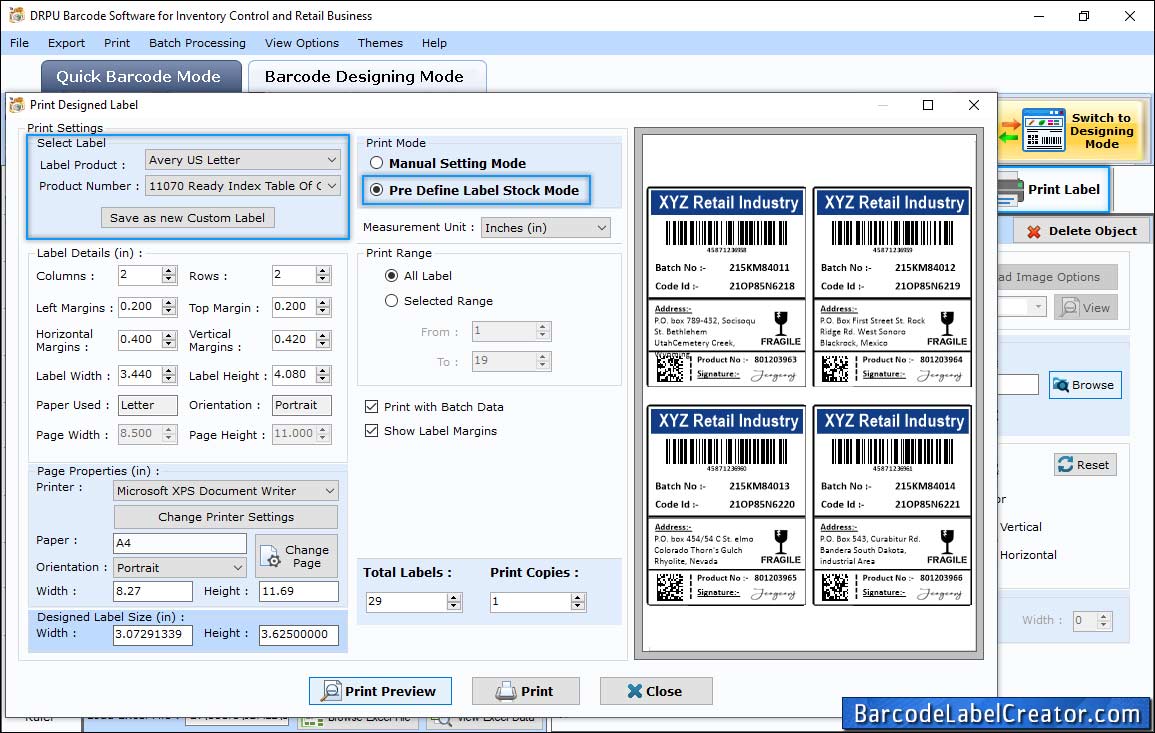
Task: Click the printer icon on Print button
Action: pos(506,691)
